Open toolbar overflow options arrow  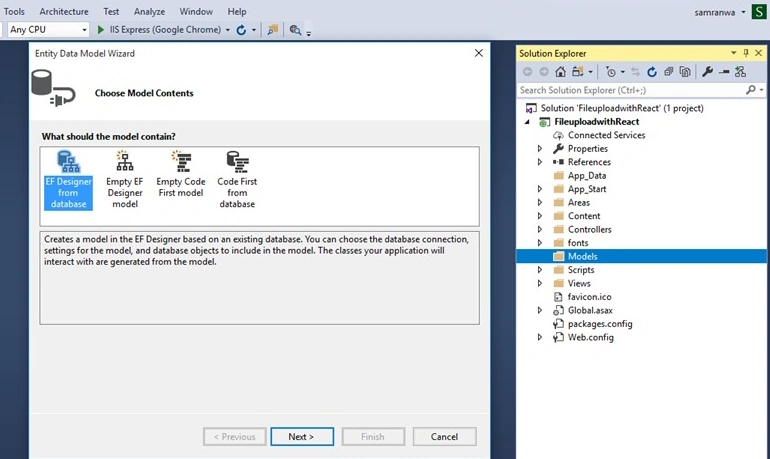pos(309,33)
